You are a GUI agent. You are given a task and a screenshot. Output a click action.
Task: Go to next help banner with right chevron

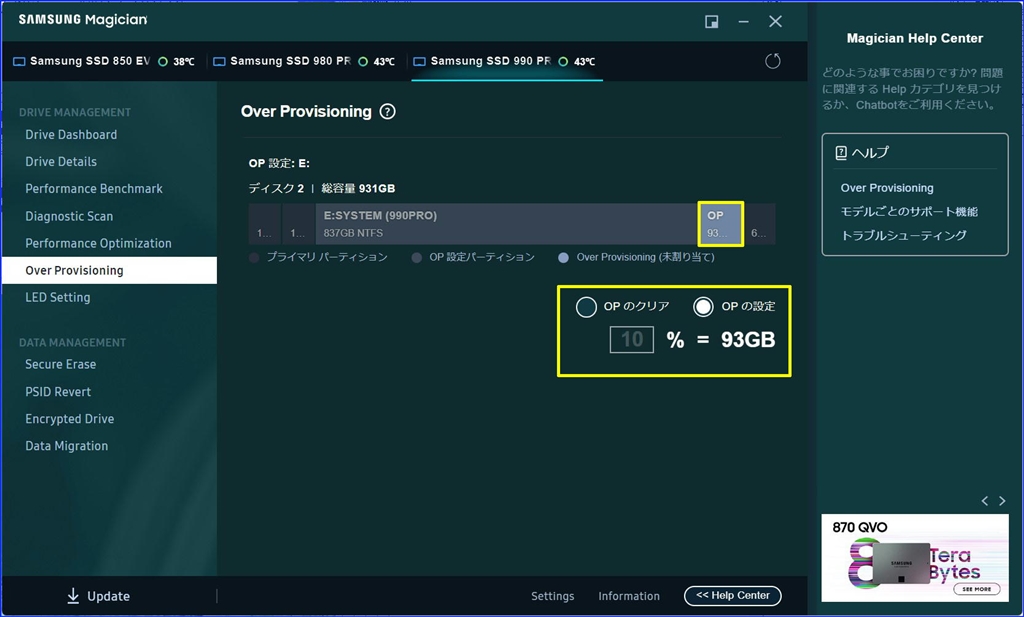[1002, 501]
